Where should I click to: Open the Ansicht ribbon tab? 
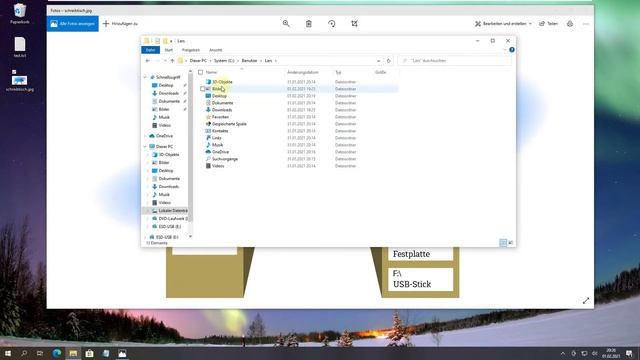coord(216,50)
